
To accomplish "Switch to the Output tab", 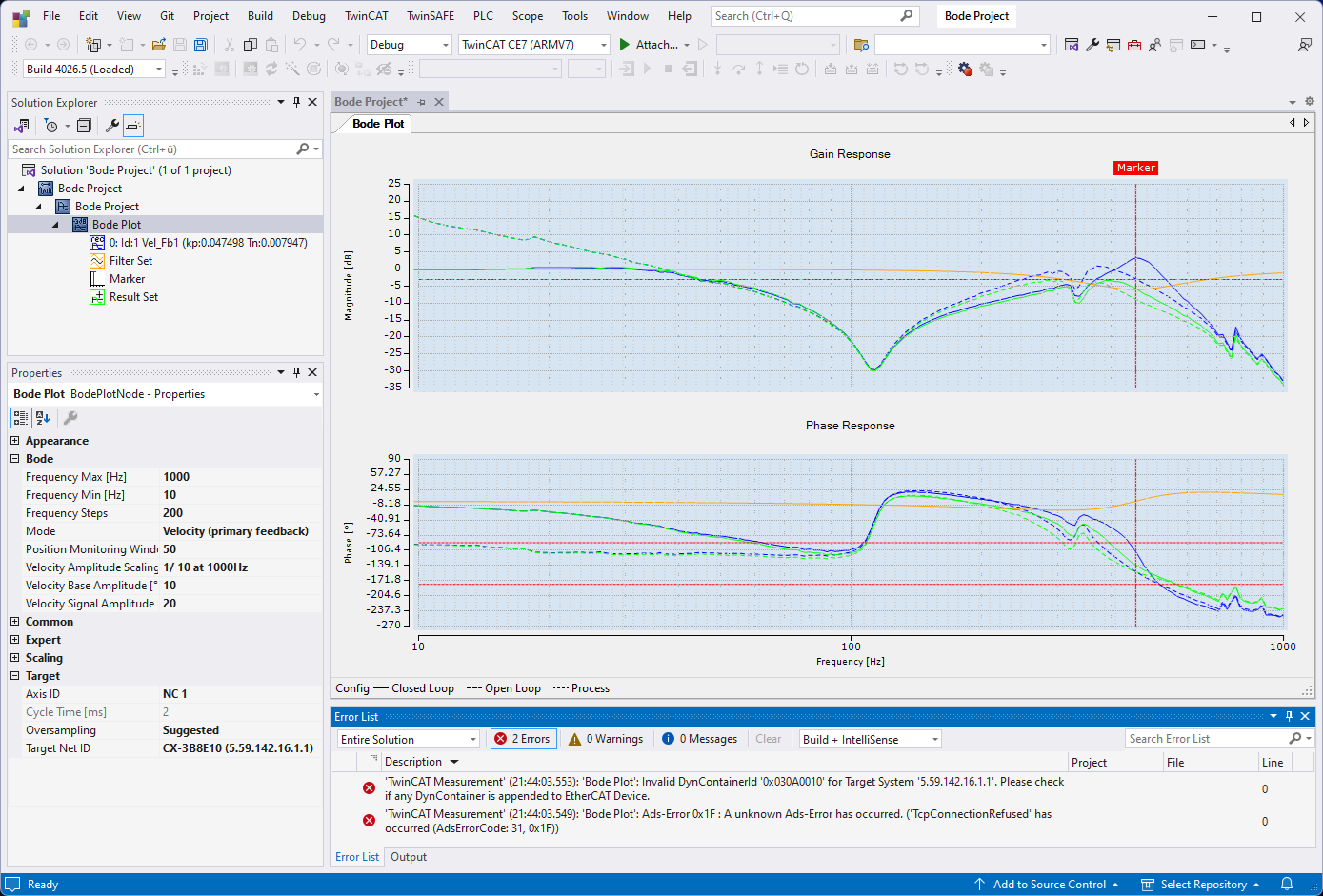I will [x=409, y=857].
